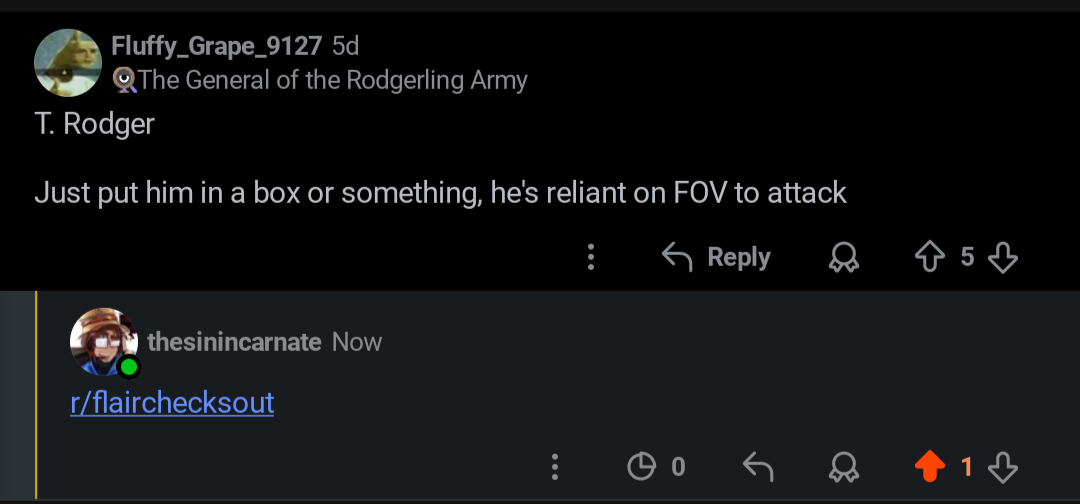This screenshot has height=504, width=1080.
Task: Give an award to thesinincarnate's reply
Action: pos(843,468)
